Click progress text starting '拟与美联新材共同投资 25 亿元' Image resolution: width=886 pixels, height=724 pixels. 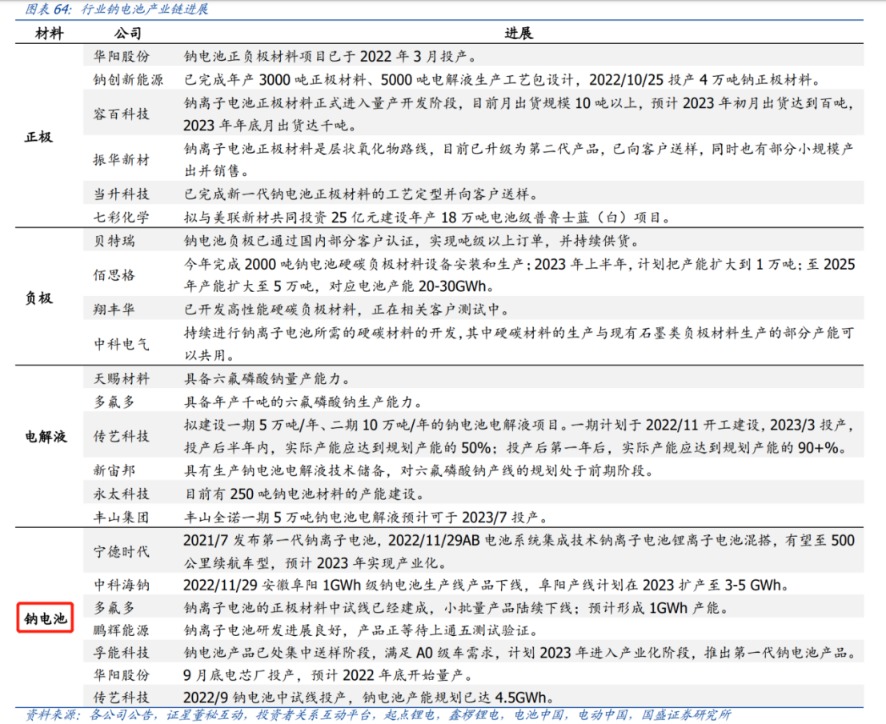pyautogui.click(x=427, y=217)
